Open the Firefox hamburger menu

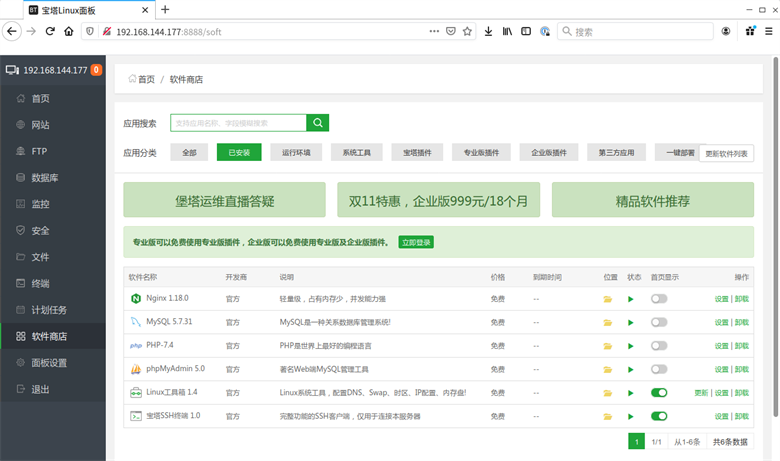pyautogui.click(x=769, y=31)
